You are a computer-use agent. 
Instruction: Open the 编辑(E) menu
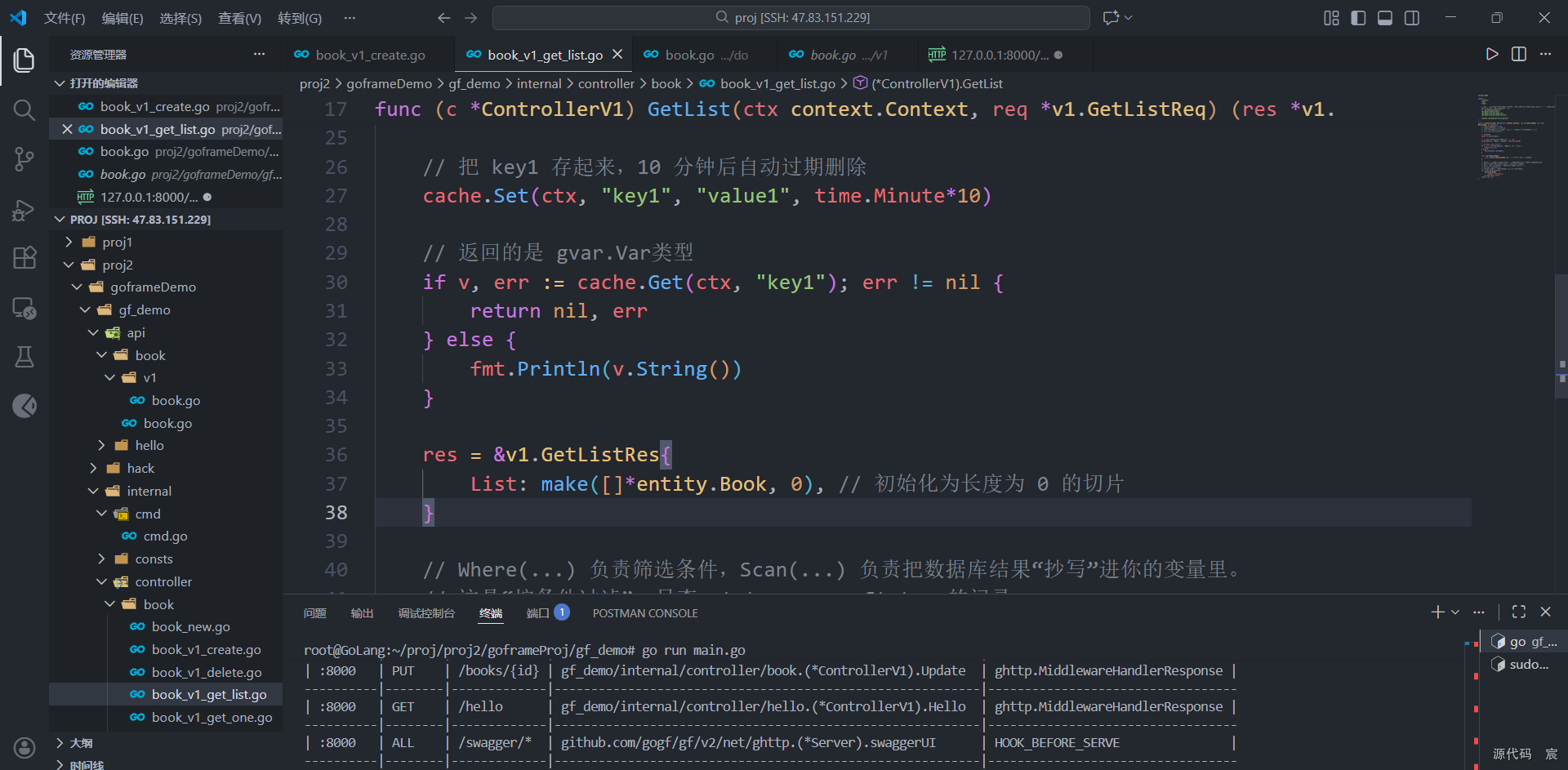(x=122, y=18)
